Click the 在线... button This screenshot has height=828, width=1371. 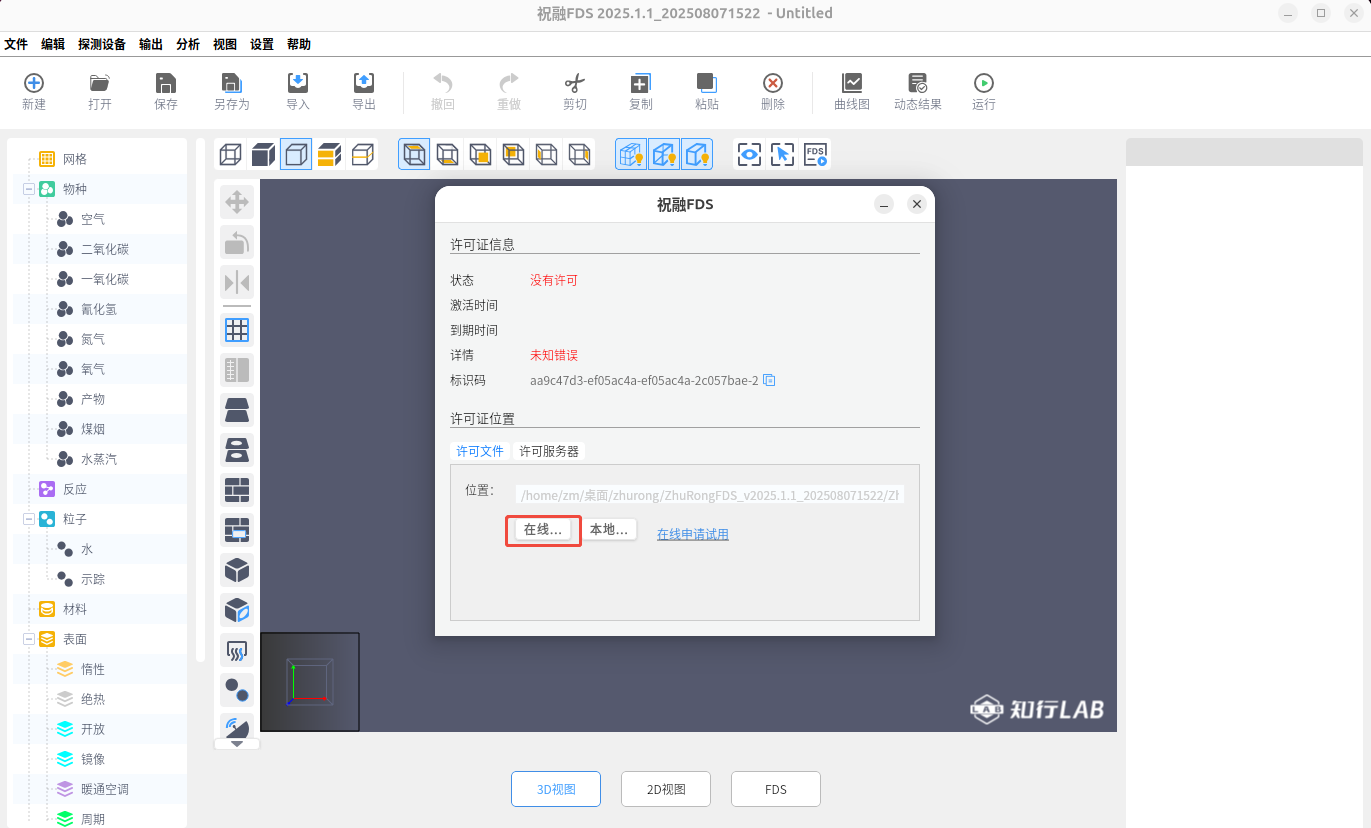coord(543,529)
